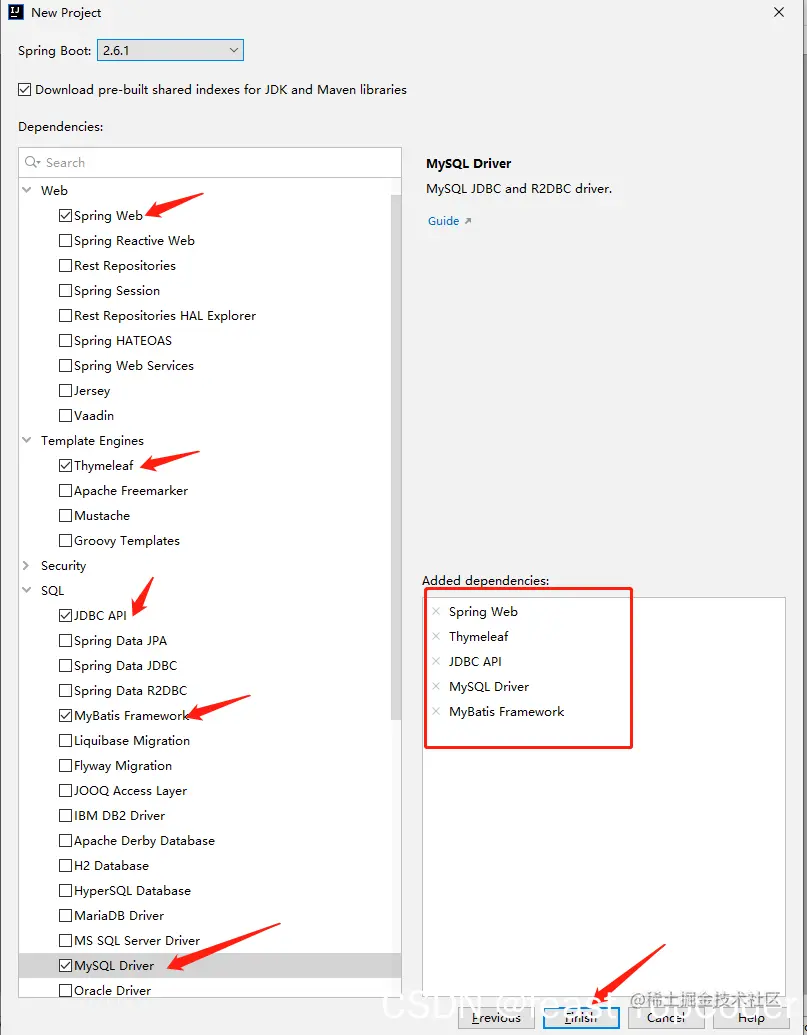Click the Finish button

coord(581,1018)
